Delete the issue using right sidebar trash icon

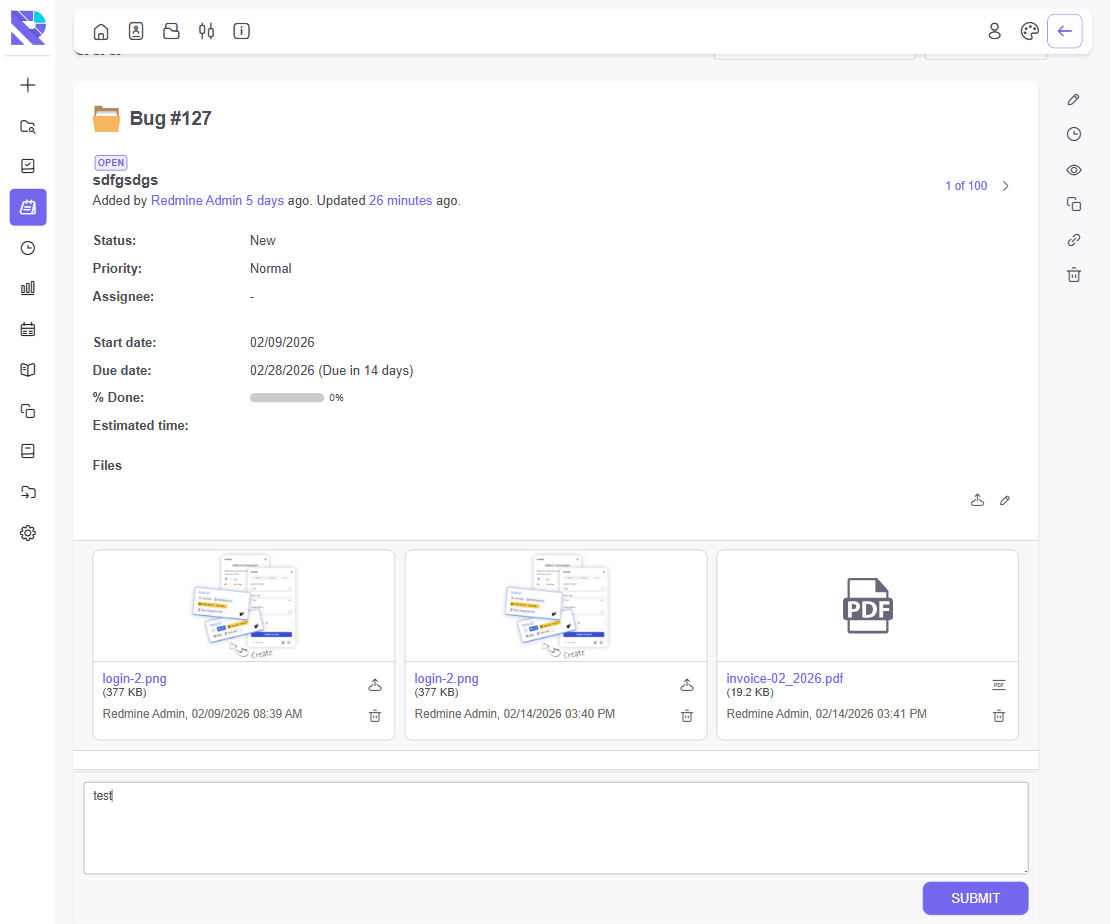click(1073, 275)
